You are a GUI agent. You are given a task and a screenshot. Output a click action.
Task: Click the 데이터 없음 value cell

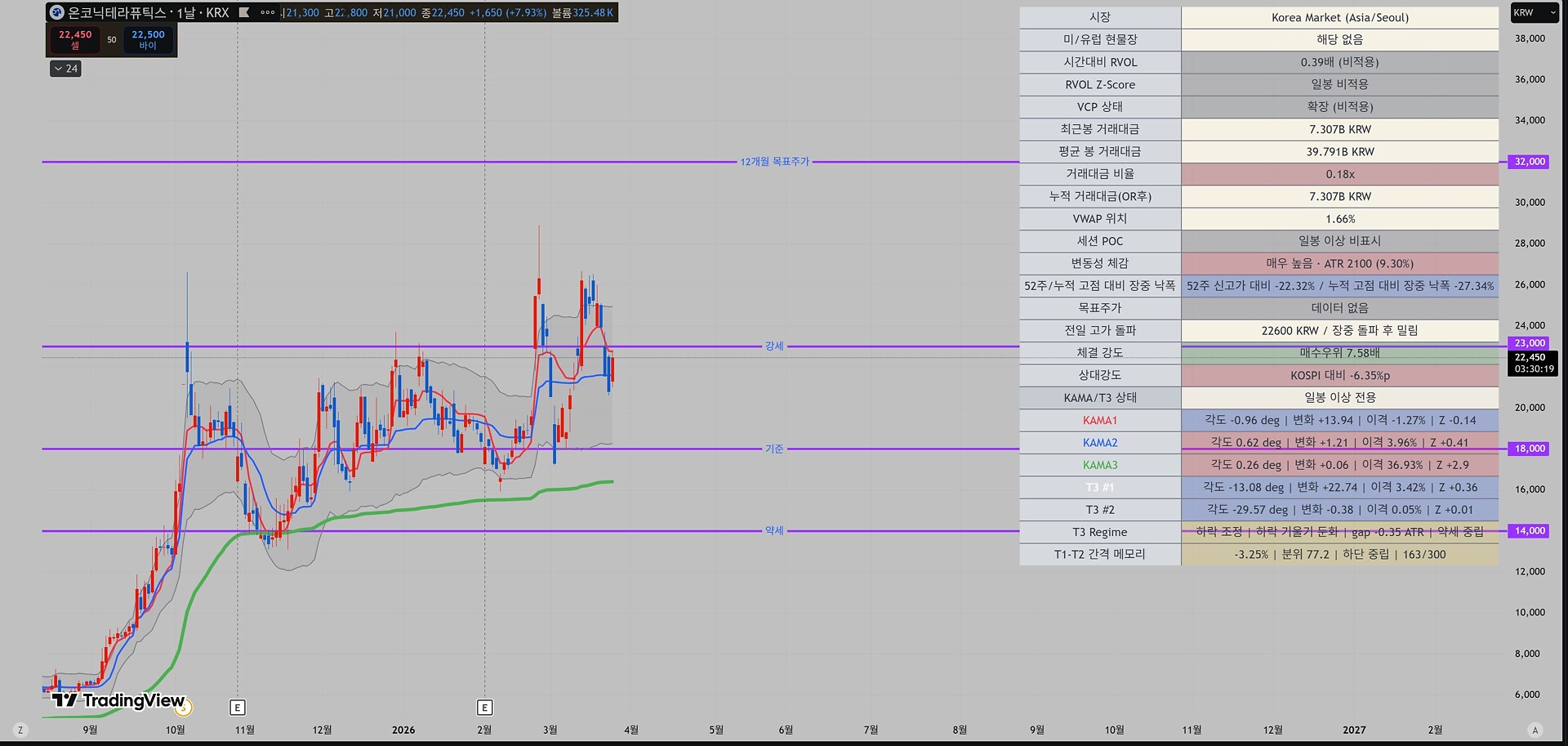point(1340,308)
